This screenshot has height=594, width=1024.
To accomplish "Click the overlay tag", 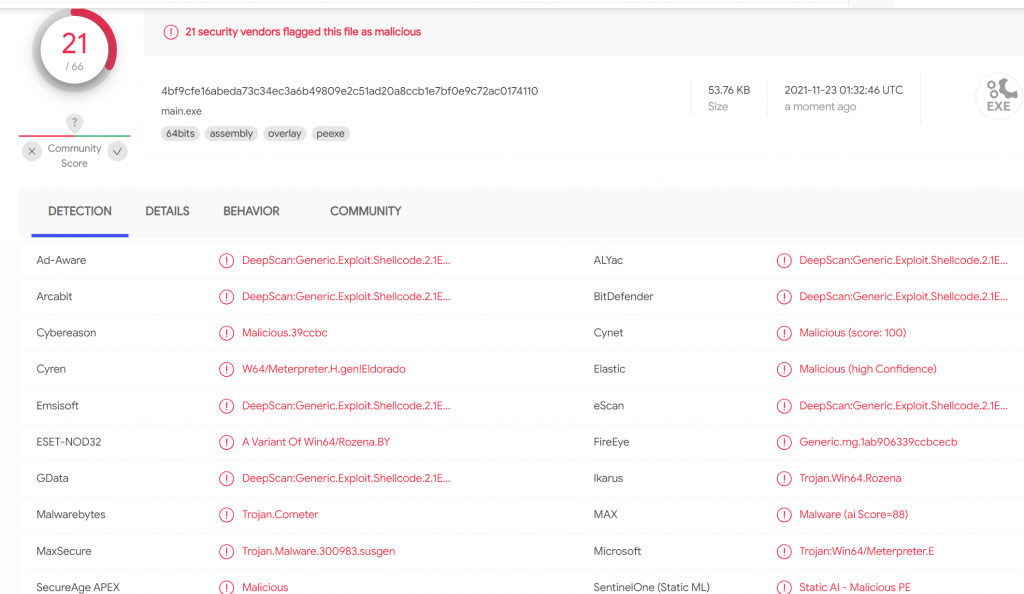I will [x=285, y=134].
